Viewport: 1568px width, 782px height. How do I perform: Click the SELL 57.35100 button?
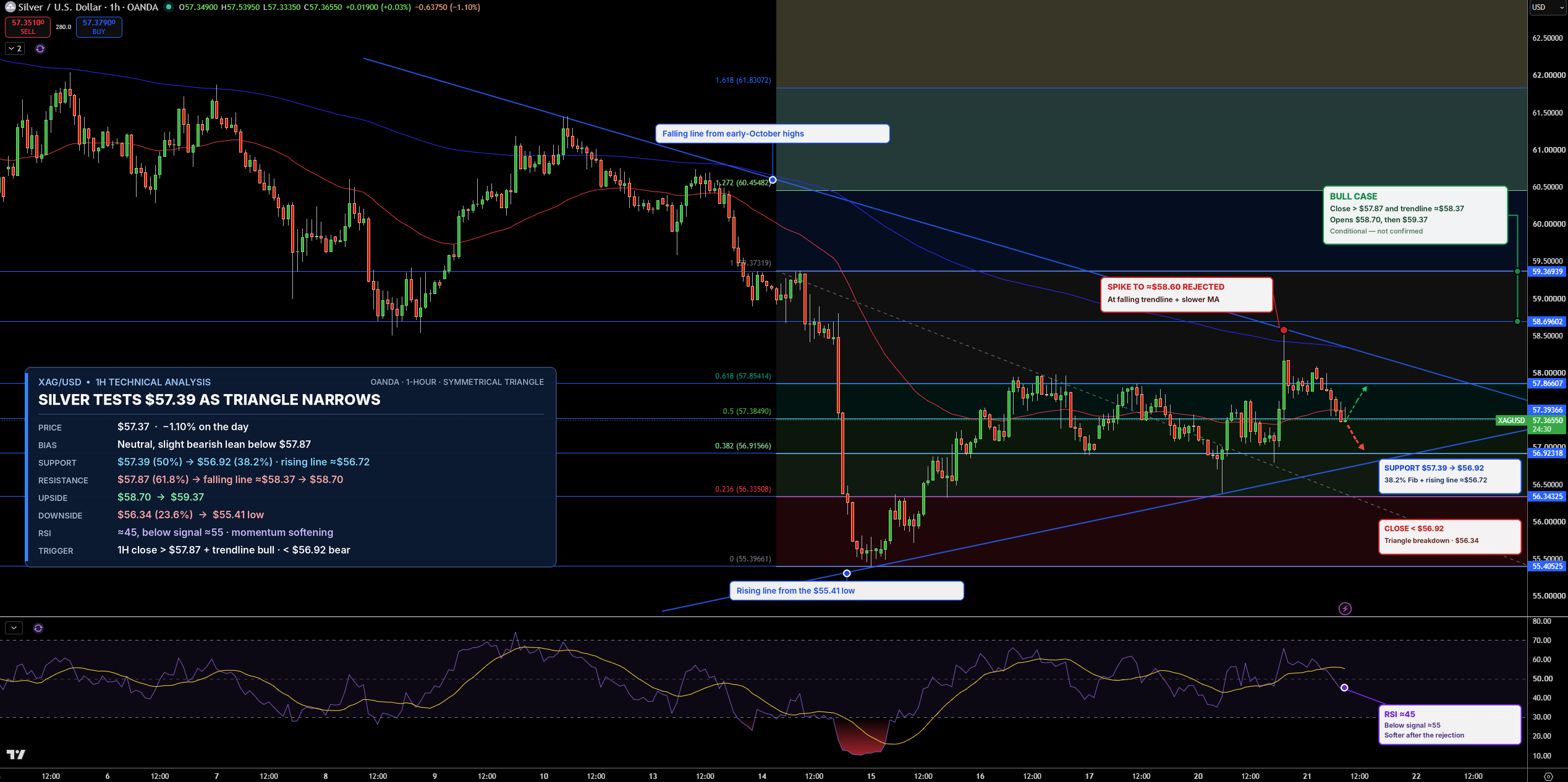coord(28,27)
